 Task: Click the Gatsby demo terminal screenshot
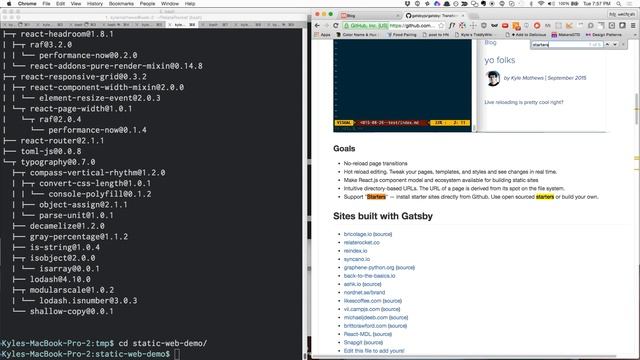402,86
